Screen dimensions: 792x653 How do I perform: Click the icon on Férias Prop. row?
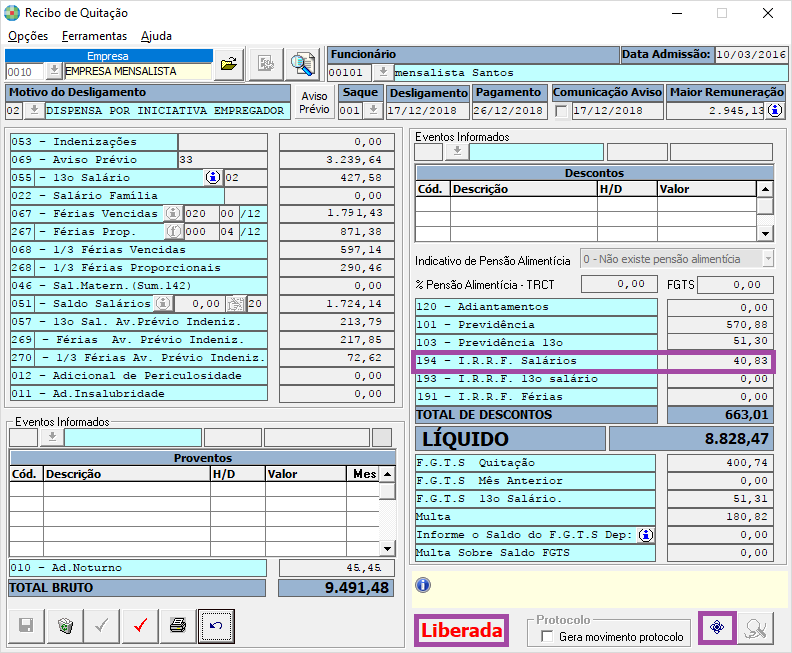click(x=173, y=231)
